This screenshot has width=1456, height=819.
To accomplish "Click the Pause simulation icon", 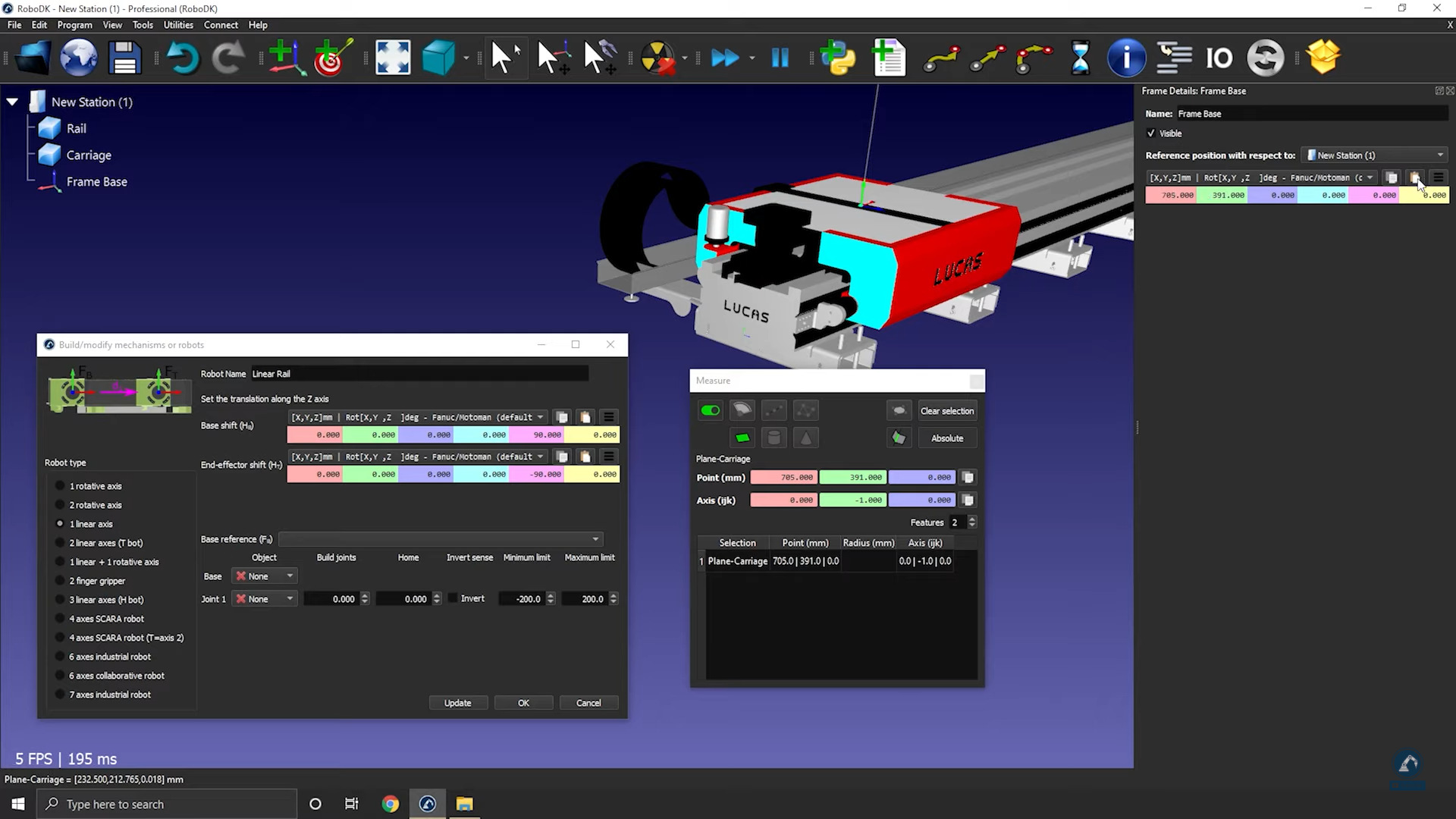I will click(x=780, y=58).
